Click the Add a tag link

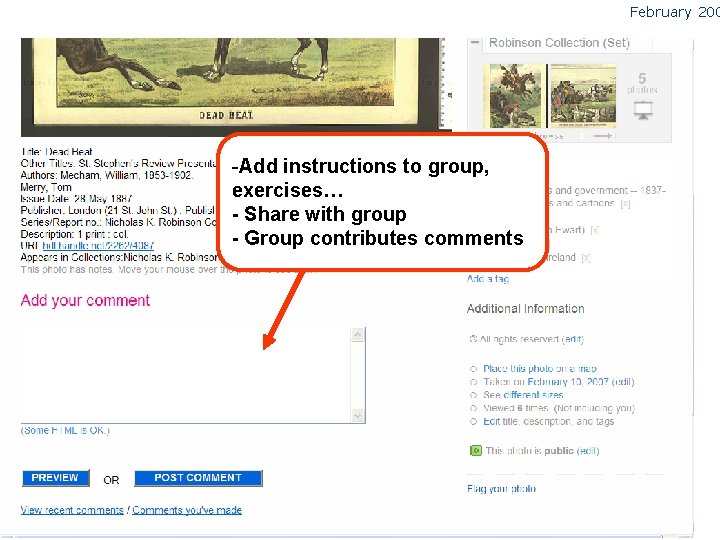click(x=488, y=279)
